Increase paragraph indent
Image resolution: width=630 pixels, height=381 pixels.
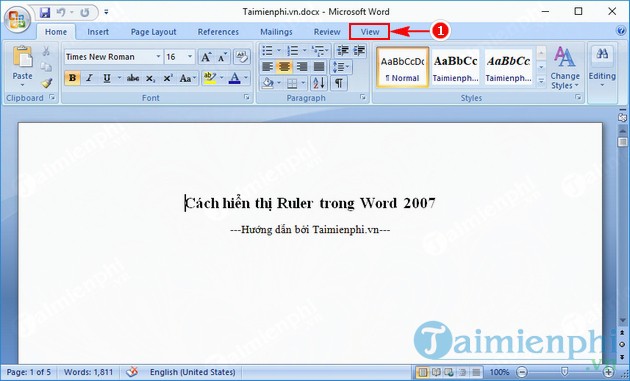tap(359, 51)
